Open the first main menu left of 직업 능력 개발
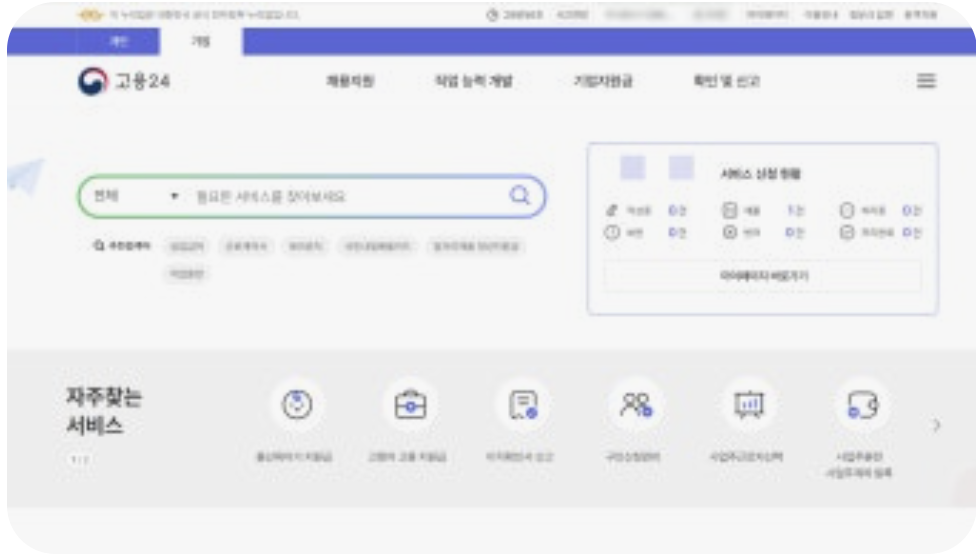Image resolution: width=976 pixels, height=560 pixels. (x=350, y=81)
